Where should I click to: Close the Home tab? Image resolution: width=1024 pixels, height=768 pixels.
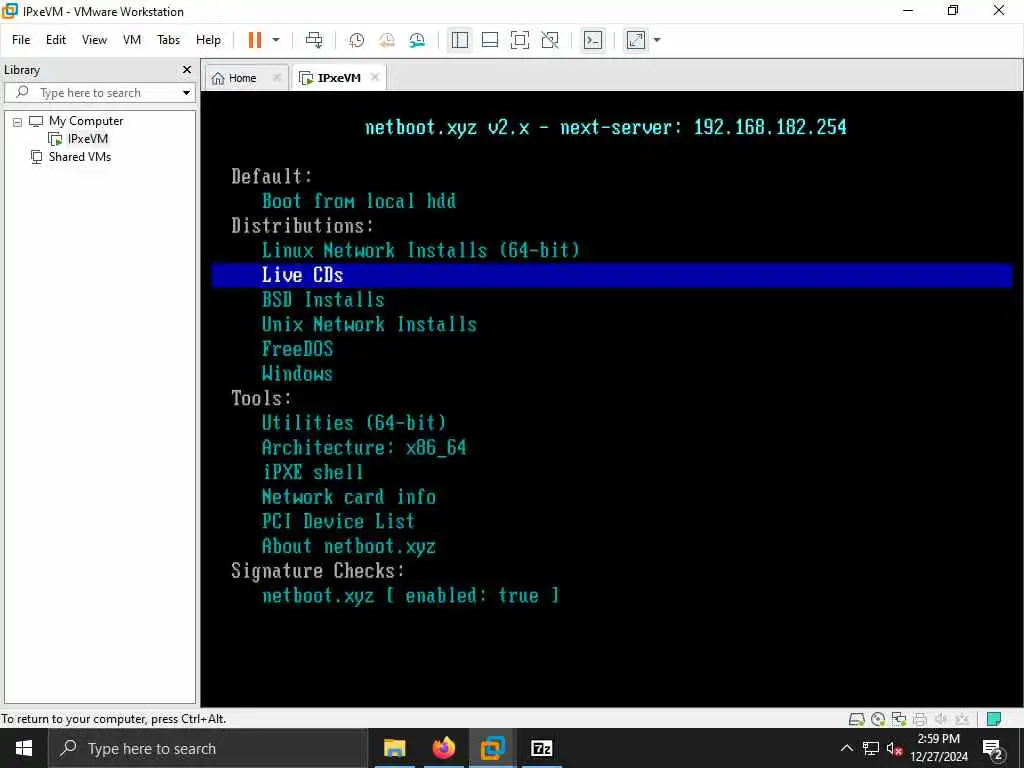tap(277, 77)
